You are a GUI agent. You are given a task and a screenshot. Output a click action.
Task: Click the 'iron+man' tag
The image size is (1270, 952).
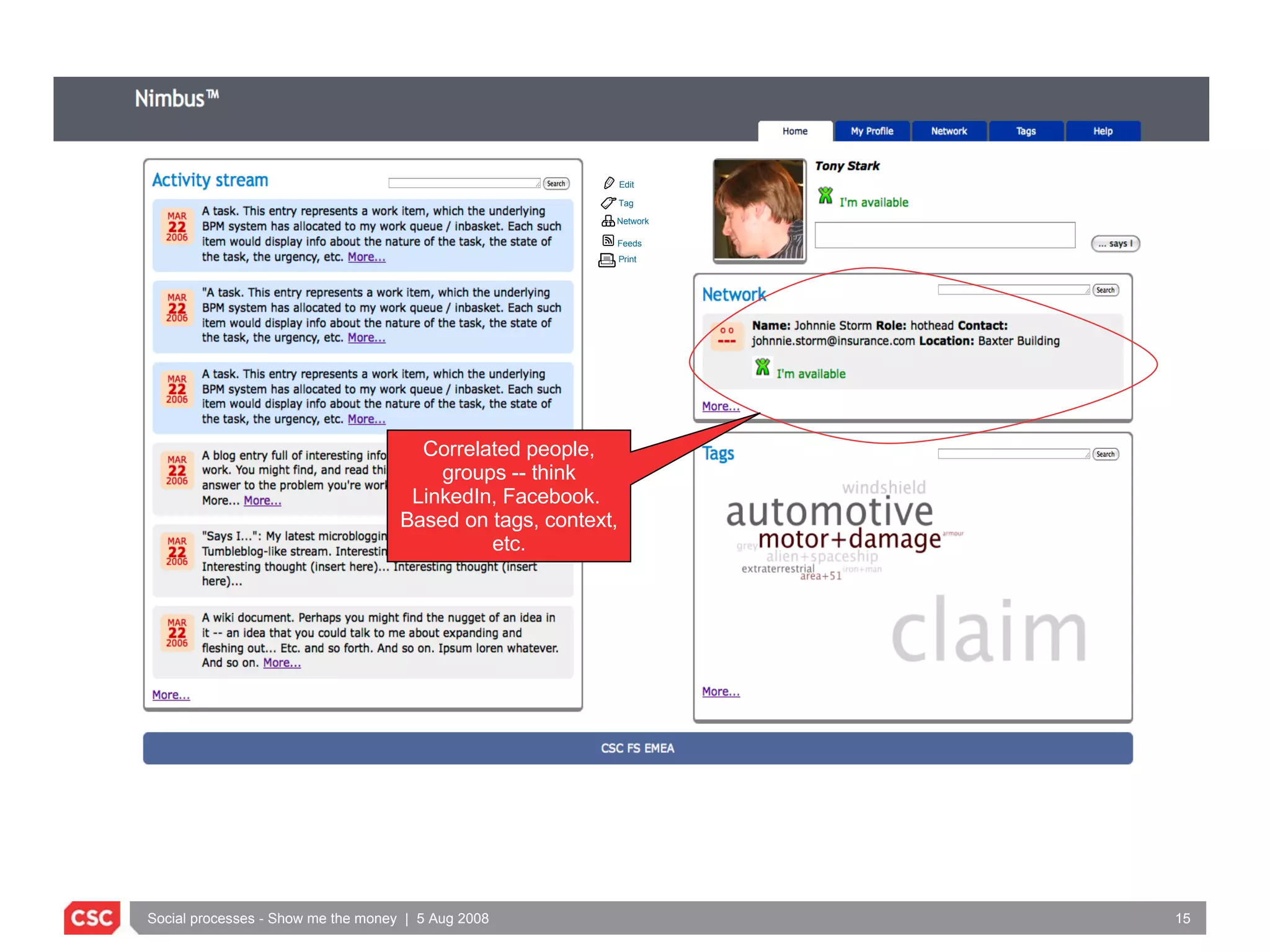tap(862, 569)
